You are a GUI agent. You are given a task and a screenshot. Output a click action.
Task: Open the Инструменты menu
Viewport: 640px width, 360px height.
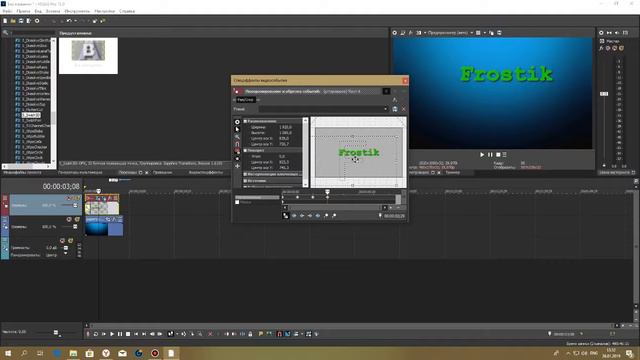click(x=77, y=11)
